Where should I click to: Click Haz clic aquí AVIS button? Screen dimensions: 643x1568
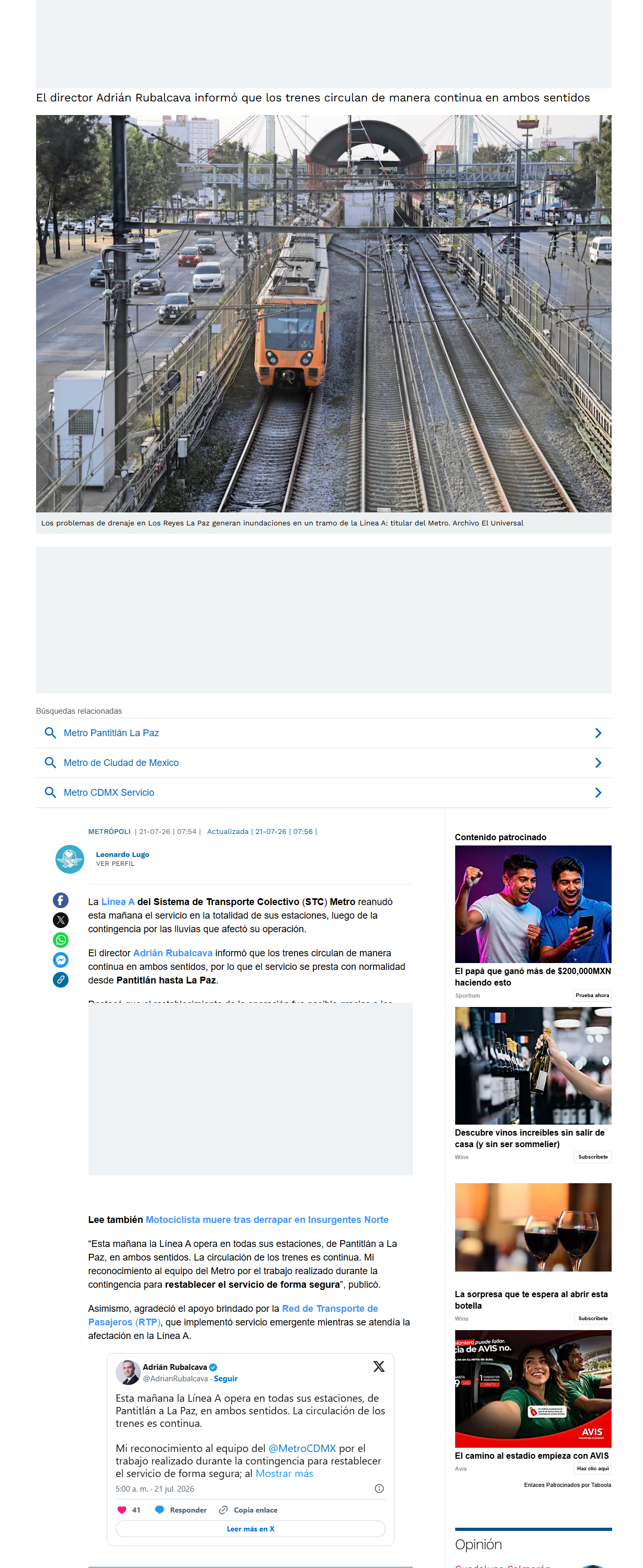tap(592, 1468)
